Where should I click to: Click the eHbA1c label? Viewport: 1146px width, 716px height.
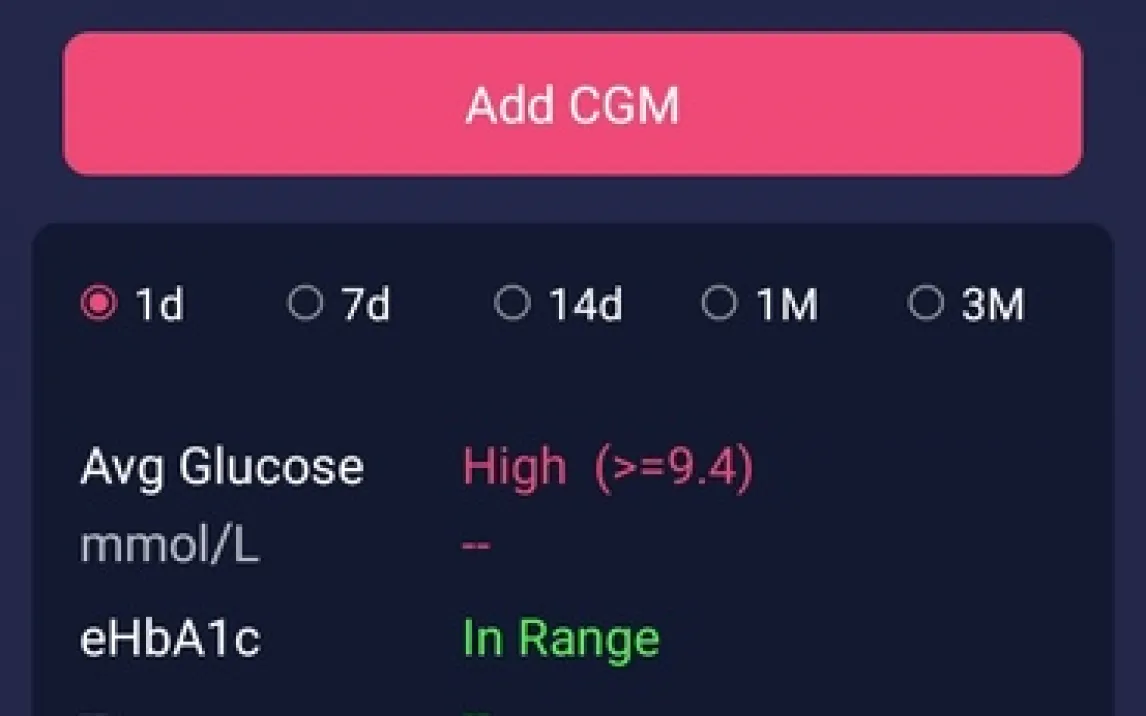170,639
